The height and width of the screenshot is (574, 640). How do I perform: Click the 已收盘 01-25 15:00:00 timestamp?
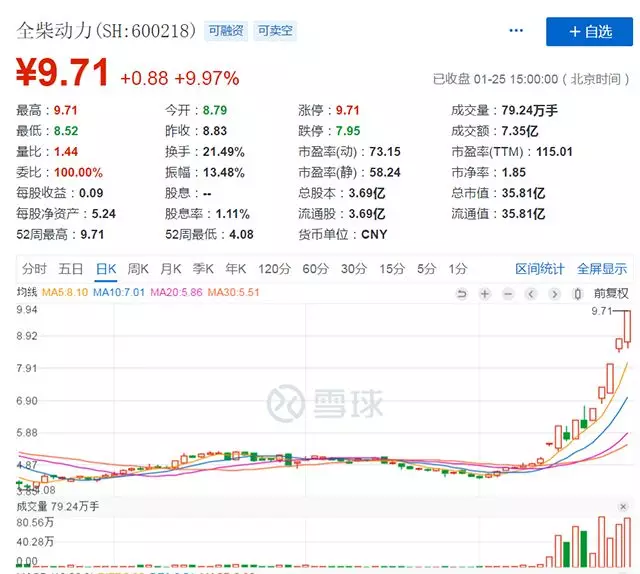click(x=531, y=79)
